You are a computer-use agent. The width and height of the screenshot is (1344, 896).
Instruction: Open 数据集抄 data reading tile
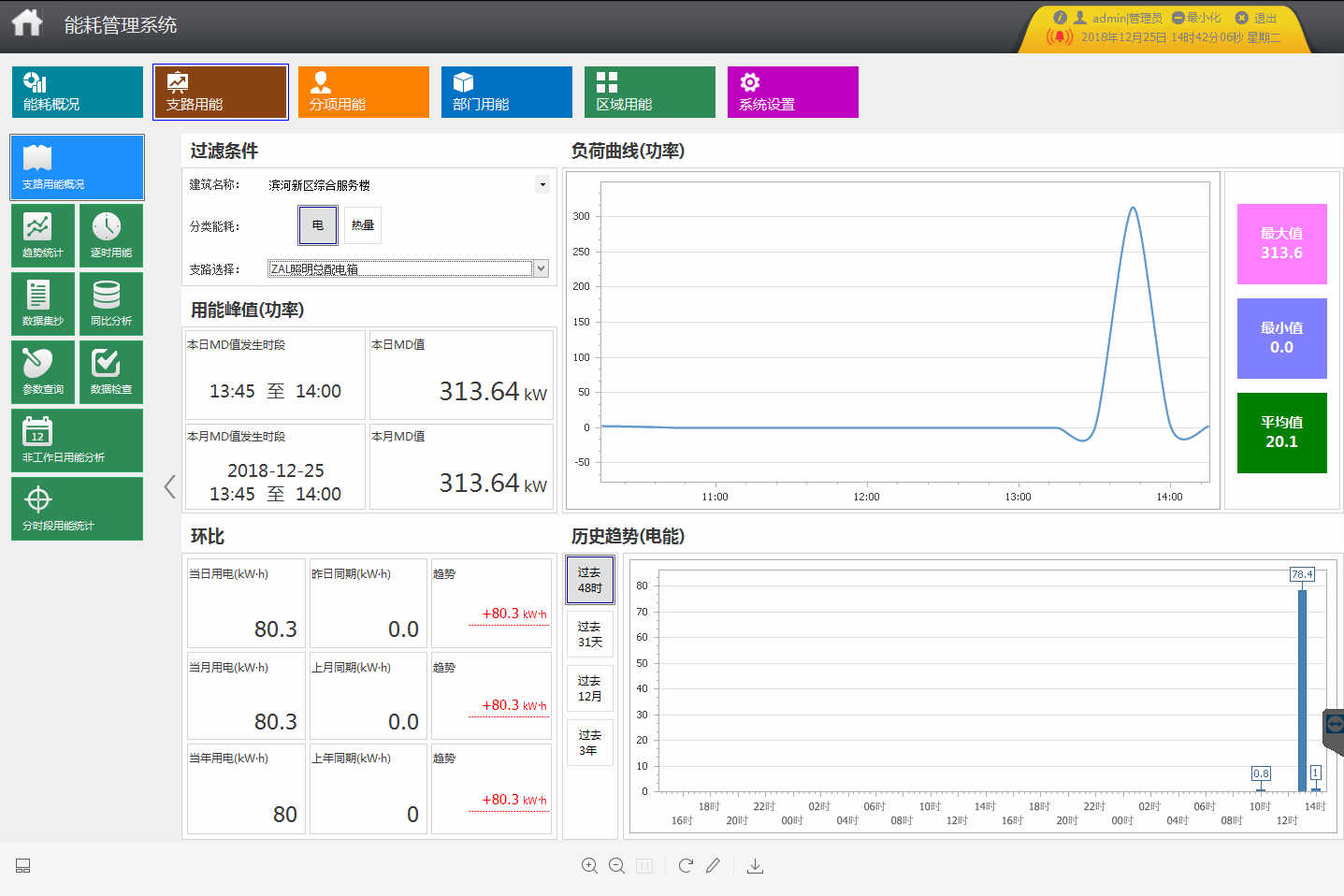(x=43, y=304)
